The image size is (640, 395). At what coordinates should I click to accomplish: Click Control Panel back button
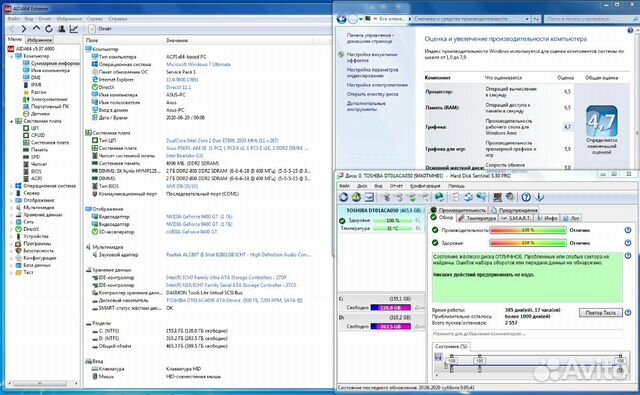pyautogui.click(x=342, y=19)
